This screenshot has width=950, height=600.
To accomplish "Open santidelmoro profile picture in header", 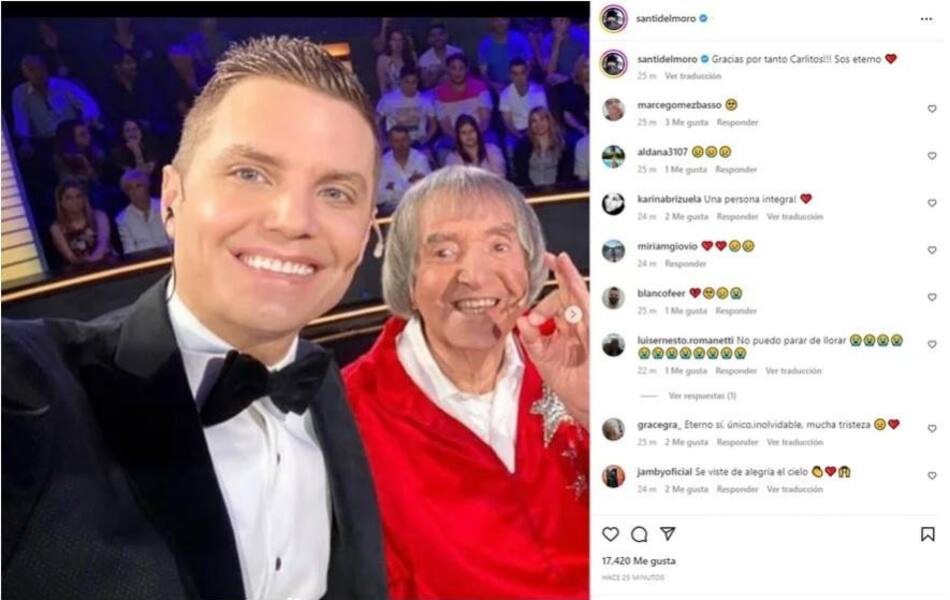I will point(614,19).
